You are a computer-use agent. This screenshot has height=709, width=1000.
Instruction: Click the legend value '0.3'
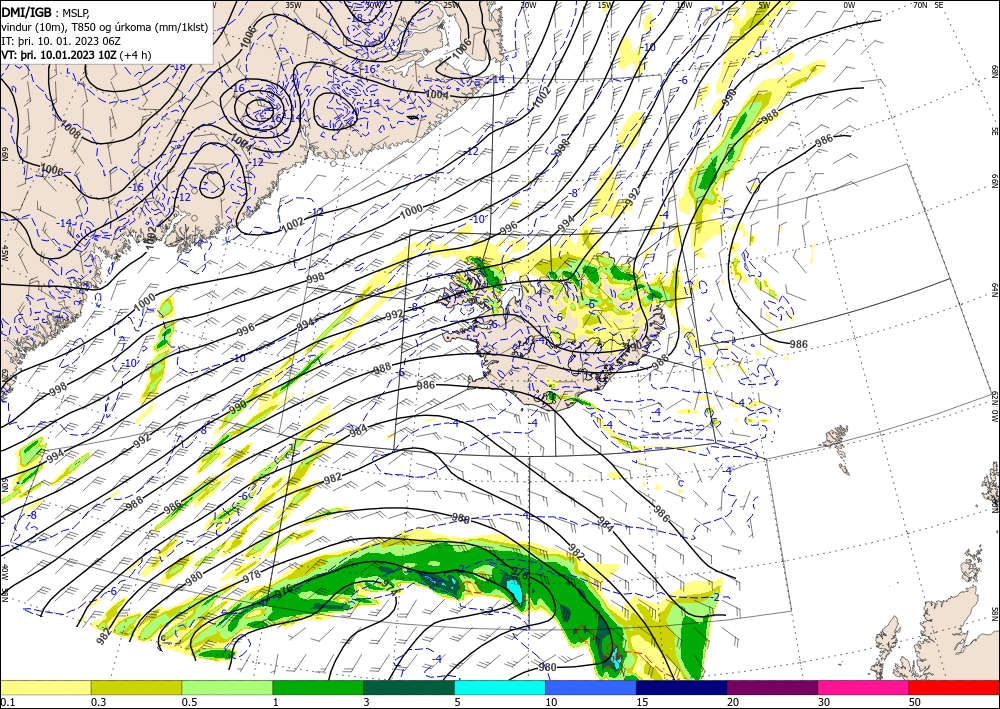pos(98,702)
